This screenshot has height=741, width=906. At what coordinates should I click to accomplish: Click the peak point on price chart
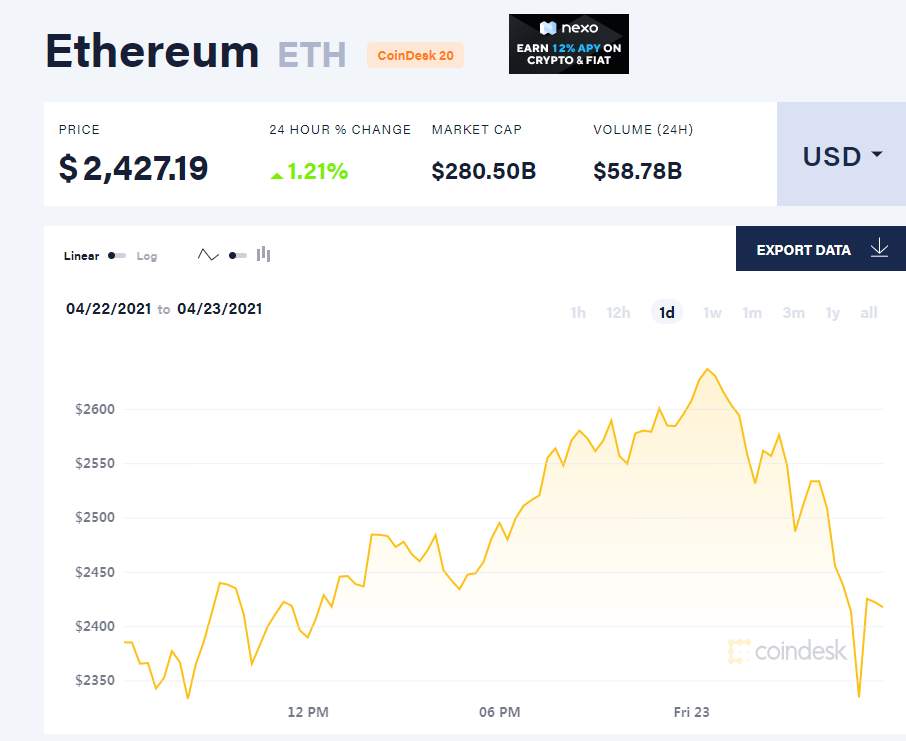[x=707, y=369]
